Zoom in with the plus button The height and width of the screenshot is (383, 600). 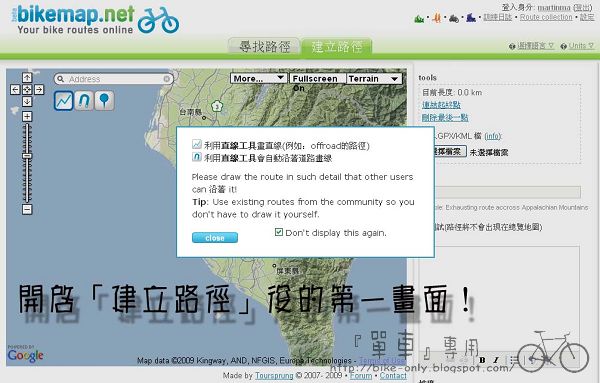tap(27, 116)
